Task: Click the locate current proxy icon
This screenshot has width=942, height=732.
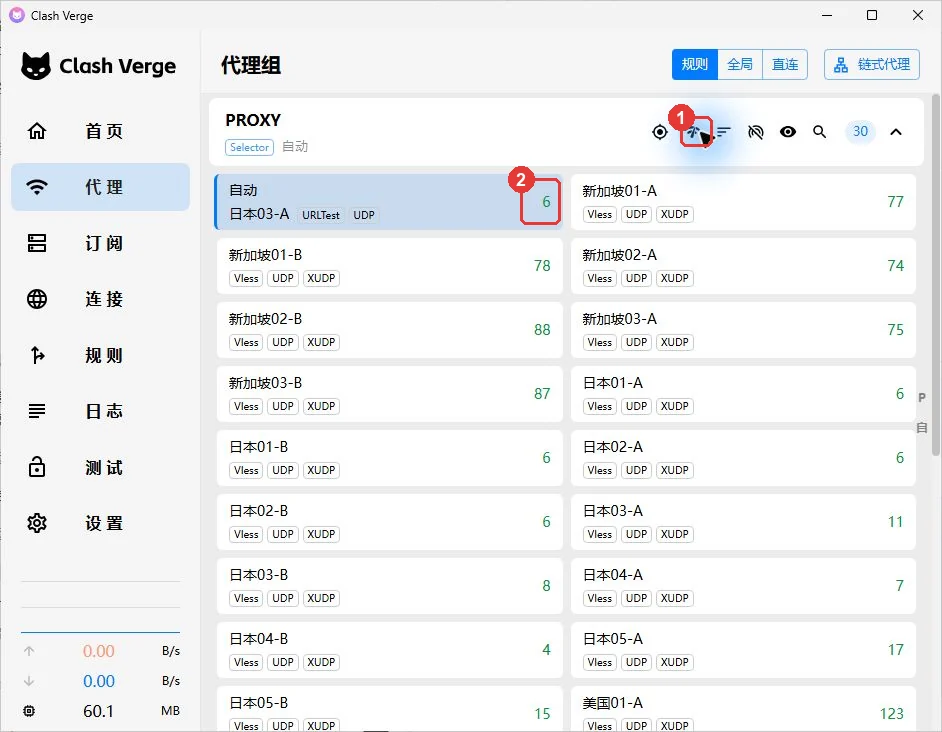Action: coord(660,132)
